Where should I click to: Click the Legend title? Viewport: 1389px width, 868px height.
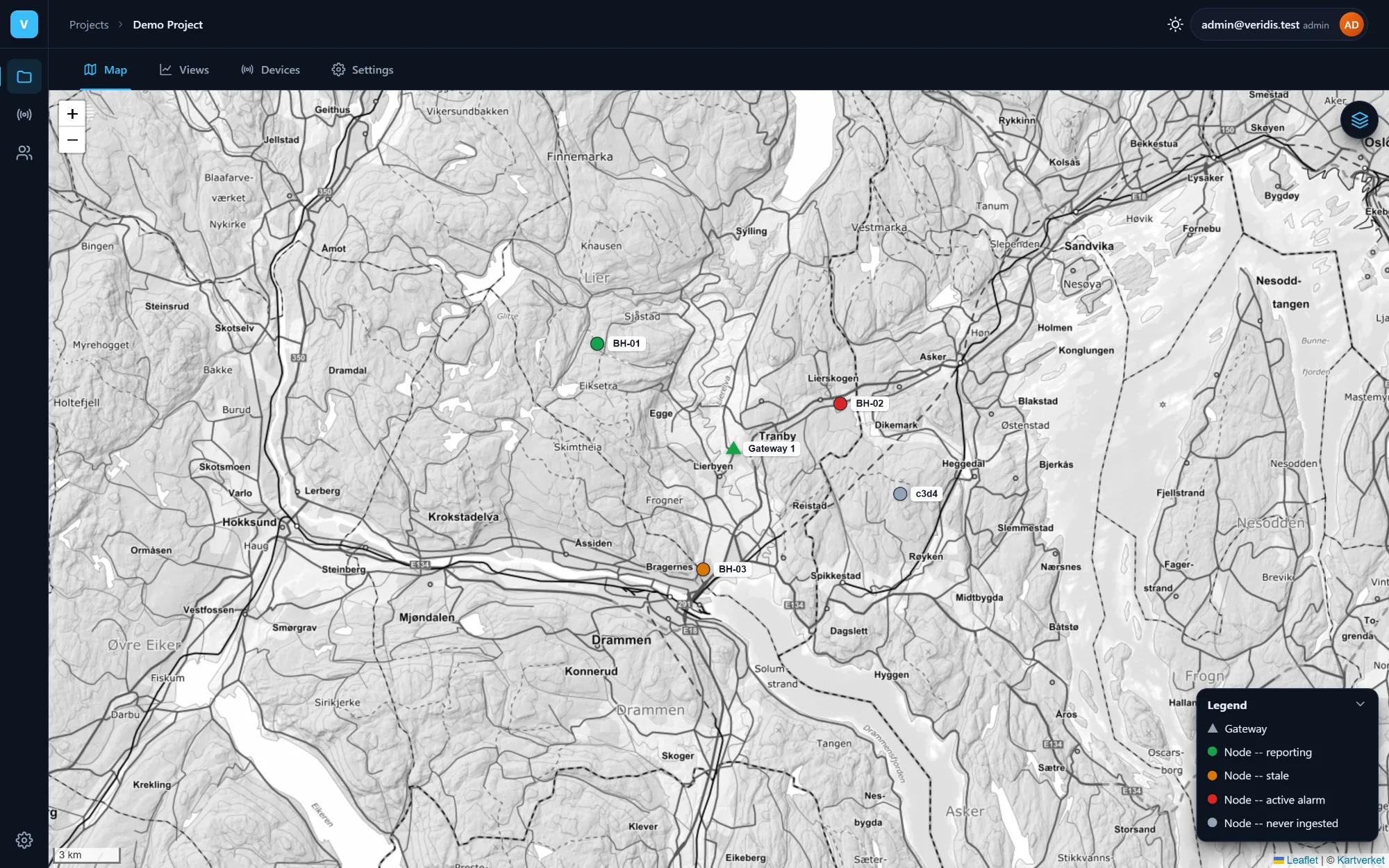[1226, 705]
